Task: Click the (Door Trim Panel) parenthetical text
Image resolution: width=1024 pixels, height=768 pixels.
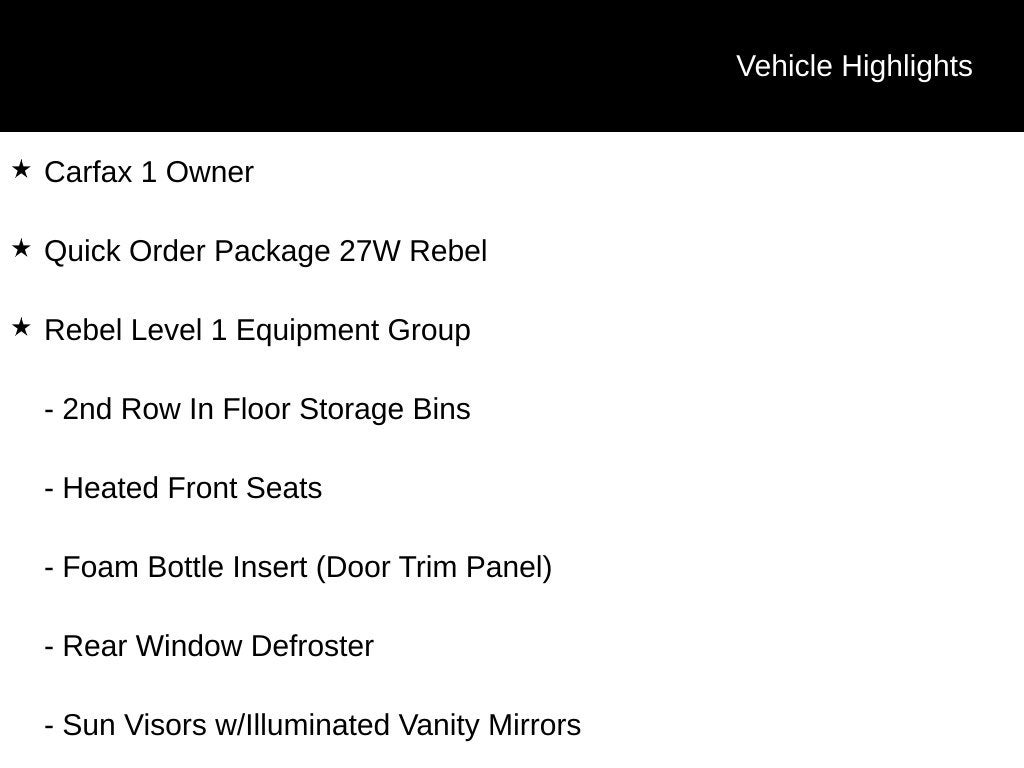Action: coord(434,568)
